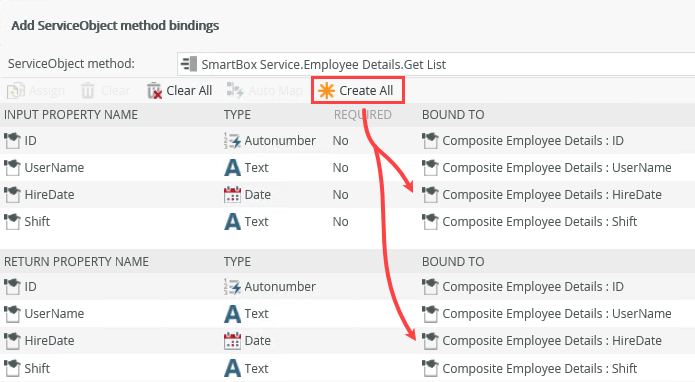695x382 pixels.
Task: Click the Autonumber icon in return ID row
Action: click(232, 287)
